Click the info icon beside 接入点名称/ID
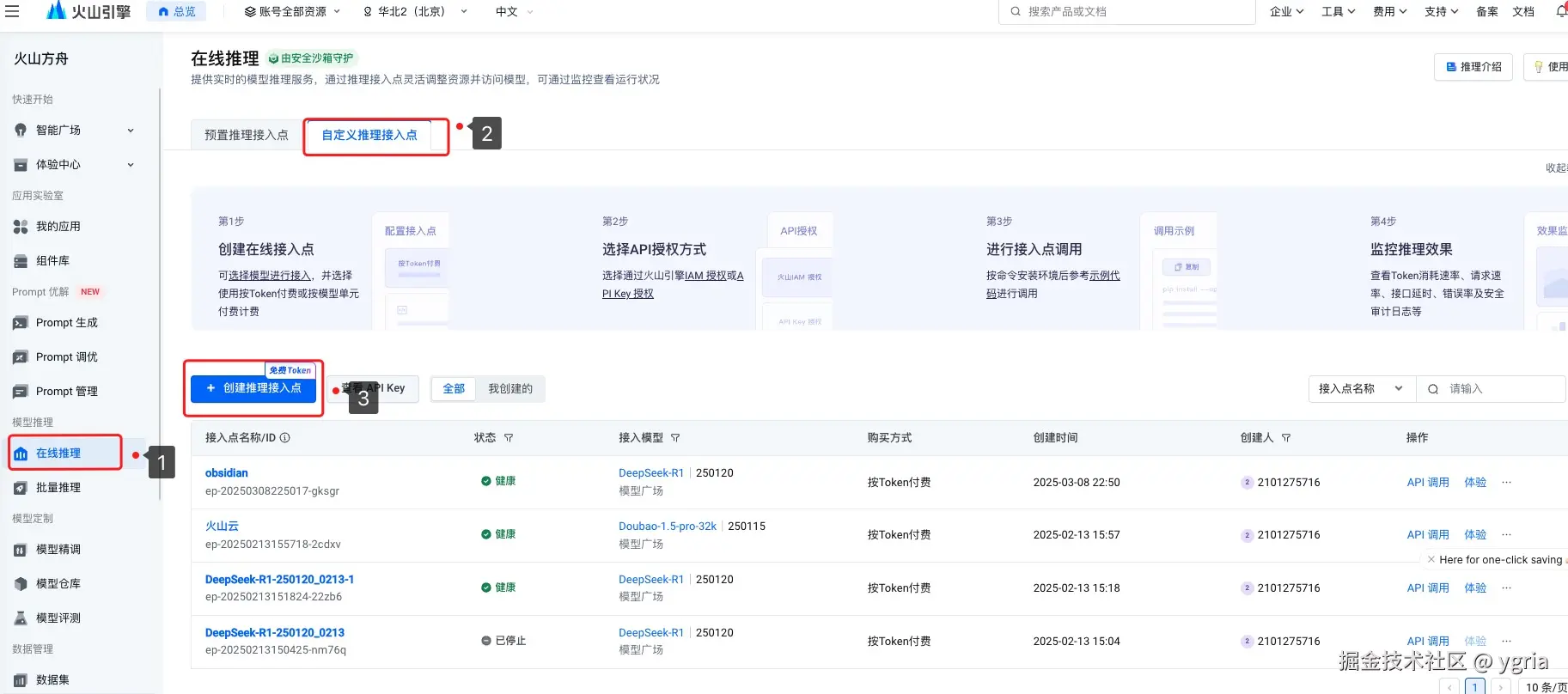This screenshot has height=694, width=1568. 285,438
